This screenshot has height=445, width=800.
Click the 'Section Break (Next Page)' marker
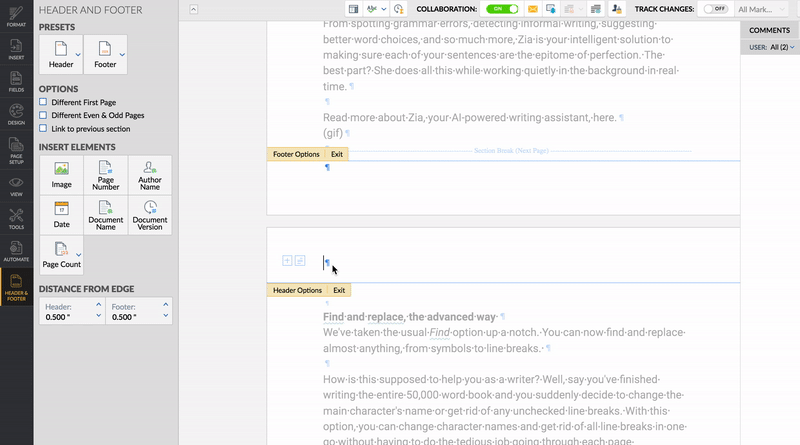click(x=511, y=151)
